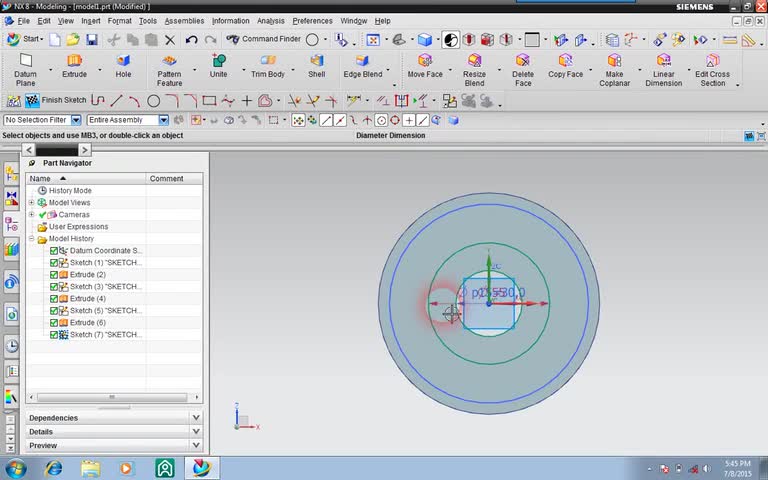Open Internet Explorer from the taskbar
768x480 pixels.
click(x=53, y=468)
